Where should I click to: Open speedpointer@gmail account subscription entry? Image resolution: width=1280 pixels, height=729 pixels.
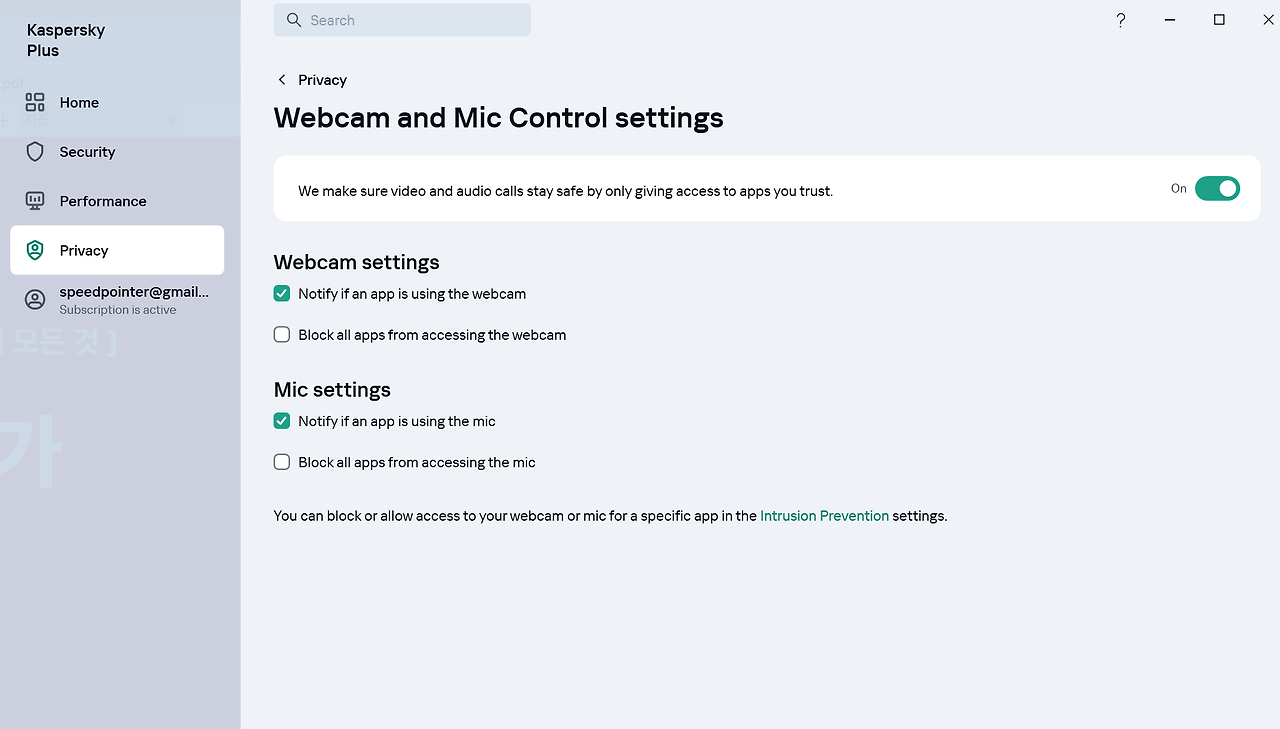tap(117, 300)
